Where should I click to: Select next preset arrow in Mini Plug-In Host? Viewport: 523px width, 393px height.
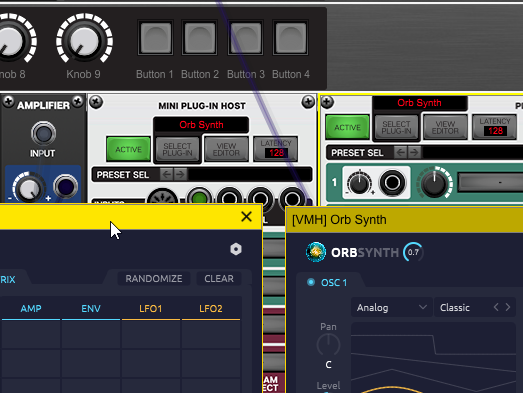click(180, 174)
